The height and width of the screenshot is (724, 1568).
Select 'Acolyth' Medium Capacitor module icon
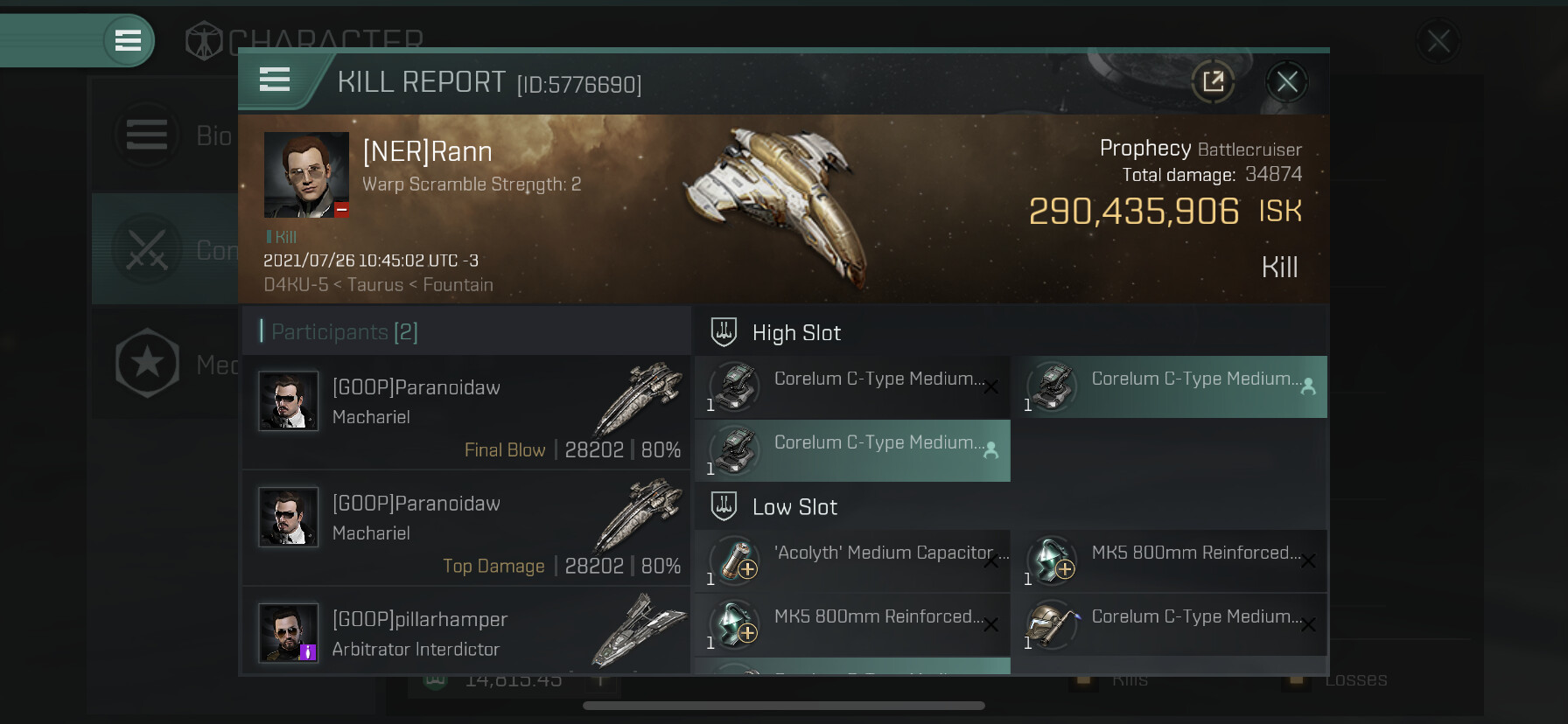pos(735,560)
